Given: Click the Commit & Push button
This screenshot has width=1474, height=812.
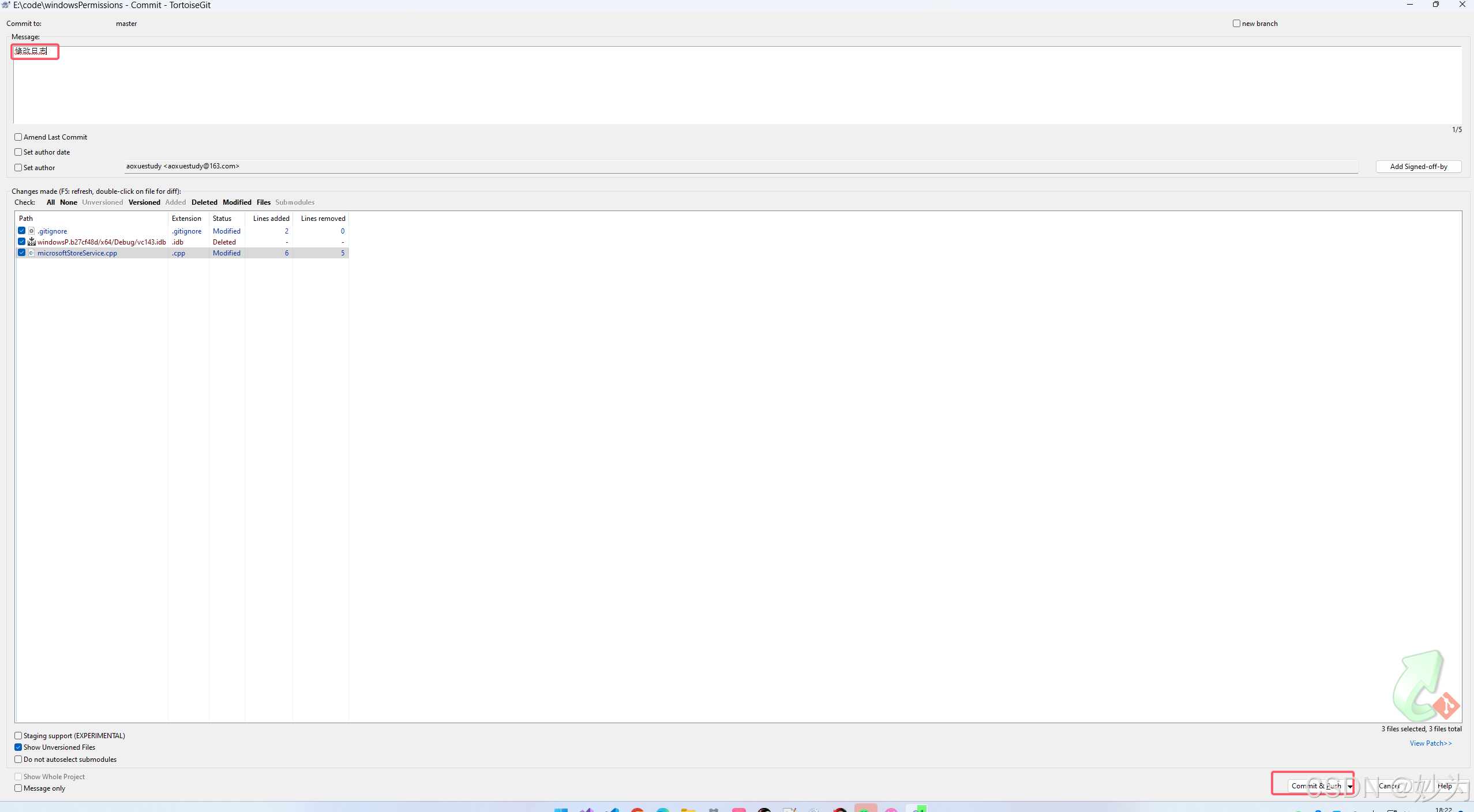Looking at the screenshot, I should [1312, 785].
